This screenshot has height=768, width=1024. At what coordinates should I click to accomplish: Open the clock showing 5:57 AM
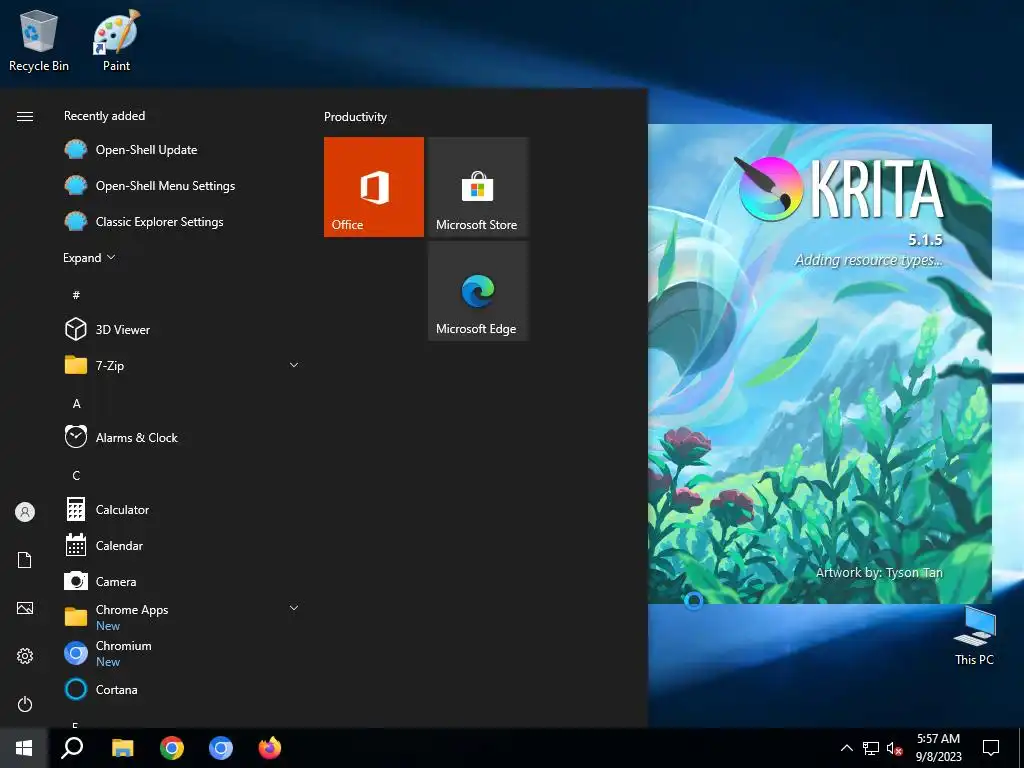point(938,748)
